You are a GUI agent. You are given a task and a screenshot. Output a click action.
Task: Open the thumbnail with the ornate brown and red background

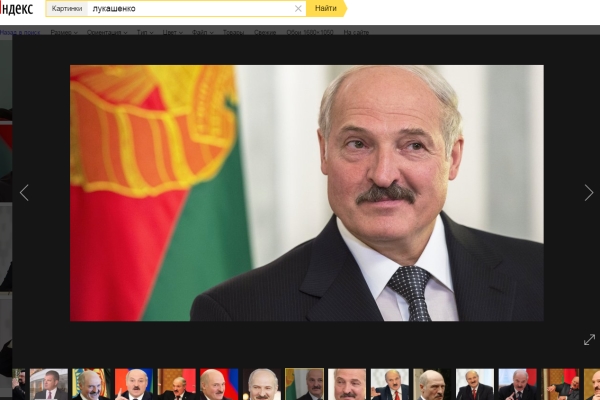(176, 384)
